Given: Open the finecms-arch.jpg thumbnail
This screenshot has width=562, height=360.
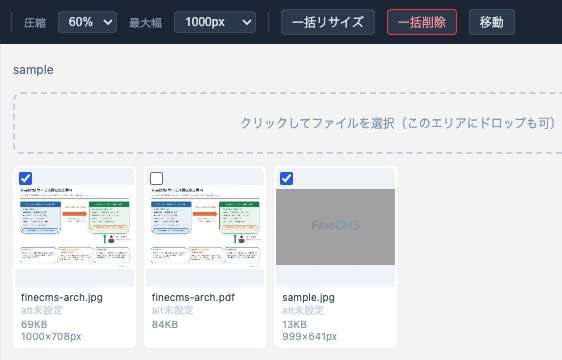Looking at the screenshot, I should [x=75, y=227].
